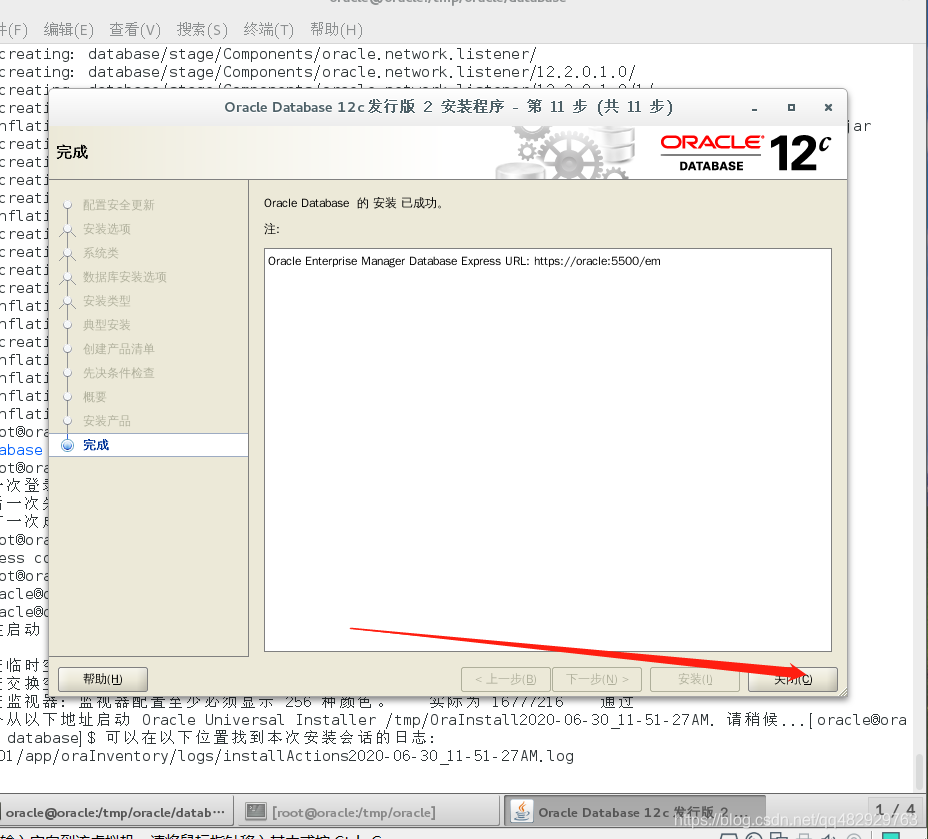Viewport: 928px width, 839px height.
Task: Click the Java icon on the taskbar entry
Action: click(522, 810)
